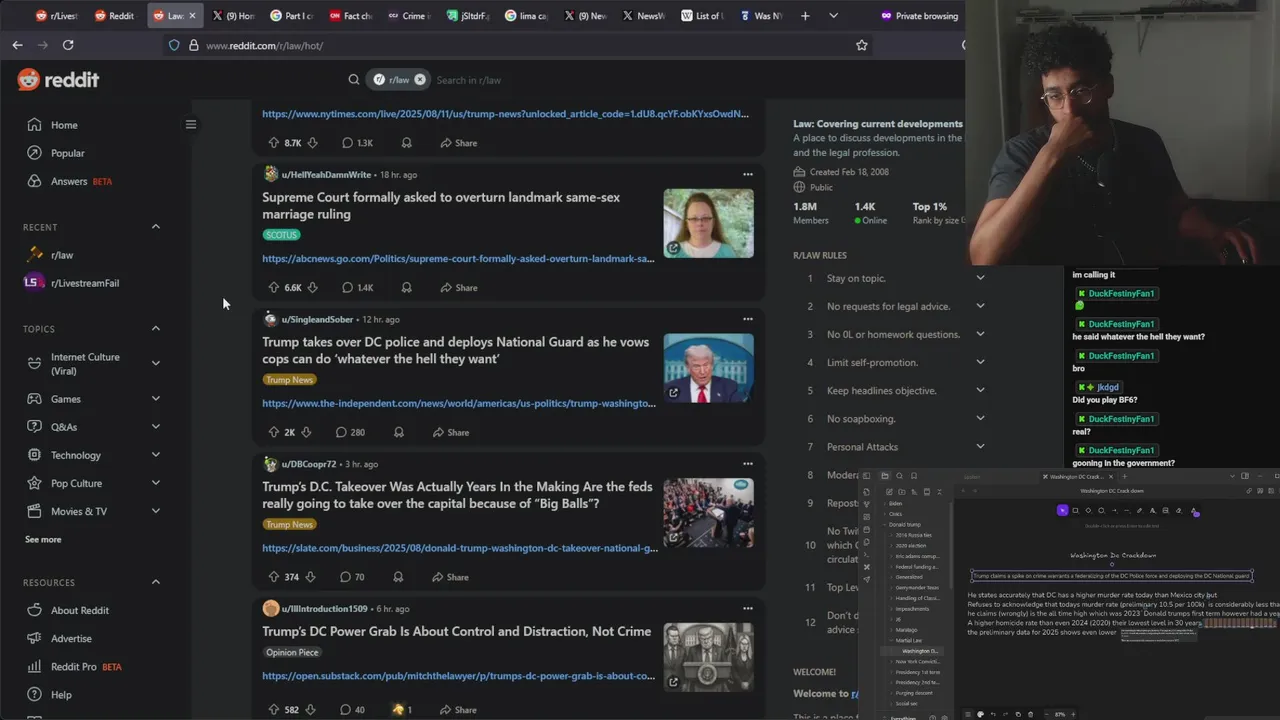Activate the purple selection tool in Excalidraw
The image size is (1280, 720).
(x=1062, y=510)
